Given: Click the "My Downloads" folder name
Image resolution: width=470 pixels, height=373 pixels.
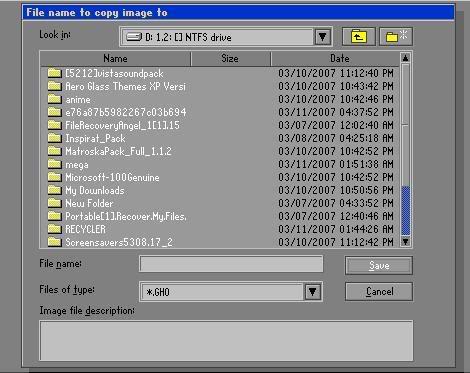Looking at the screenshot, I should (95, 190).
